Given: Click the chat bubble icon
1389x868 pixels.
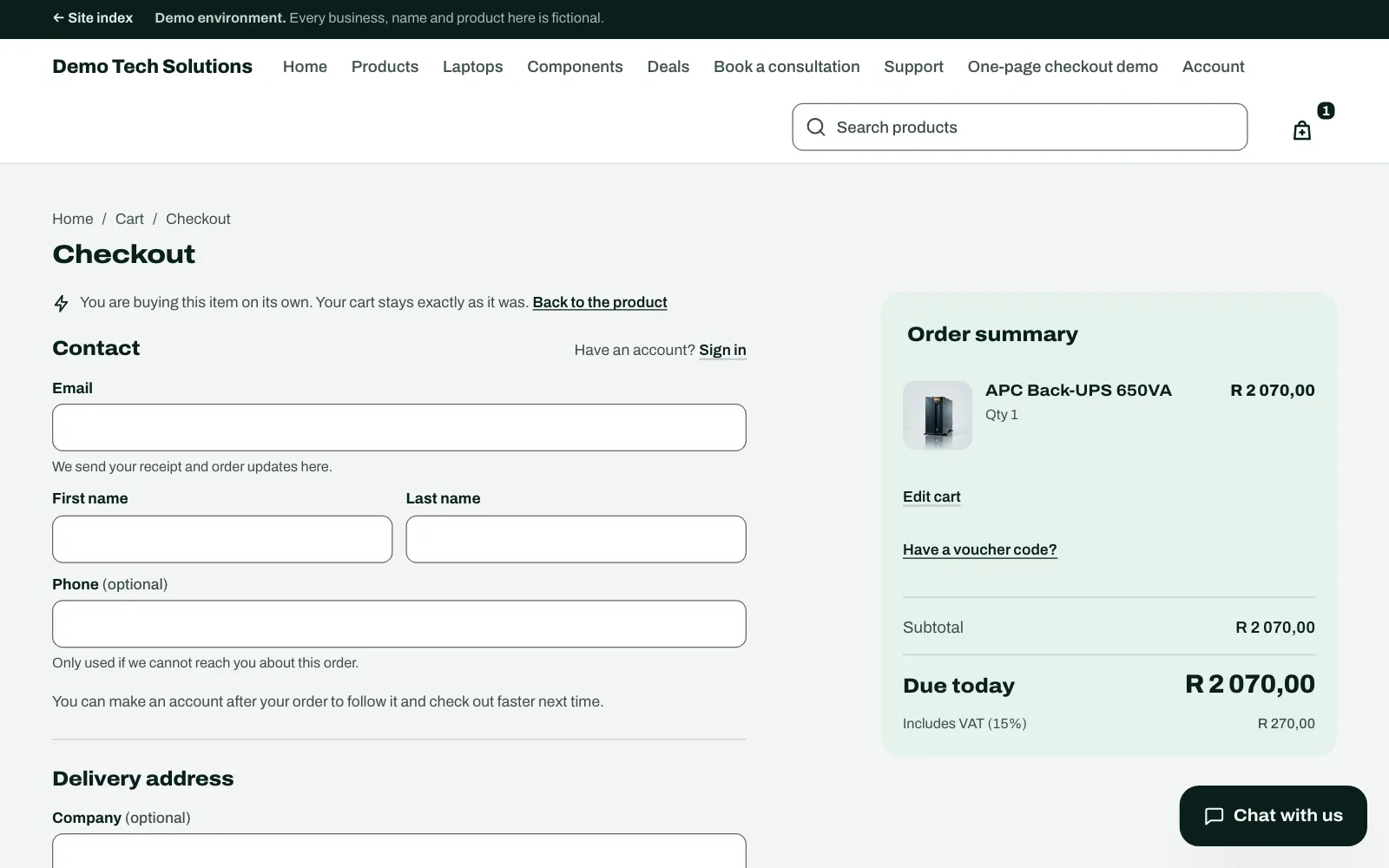Looking at the screenshot, I should click(1214, 816).
